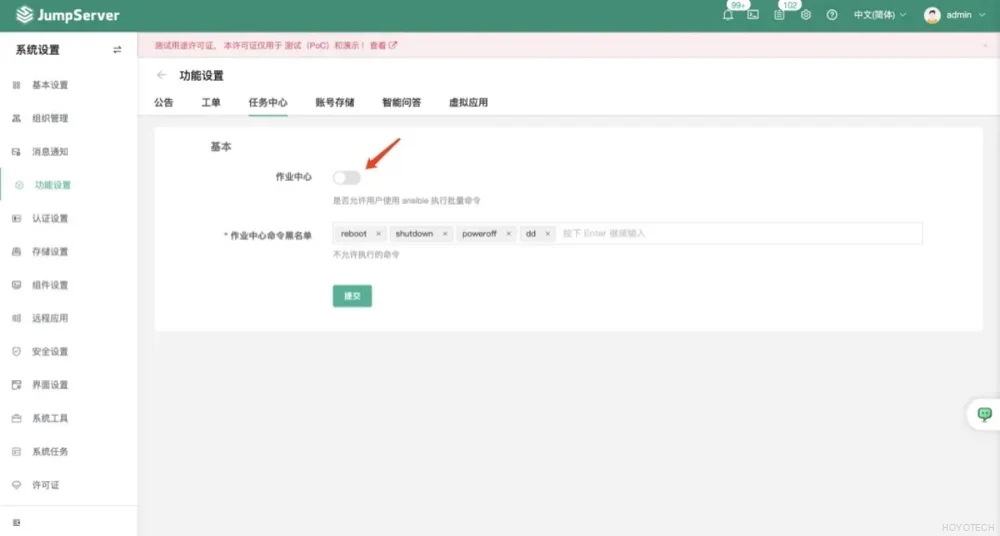The width and height of the screenshot is (1000, 536).
Task: Remove the shutdown tag from blacklist
Action: click(x=445, y=234)
